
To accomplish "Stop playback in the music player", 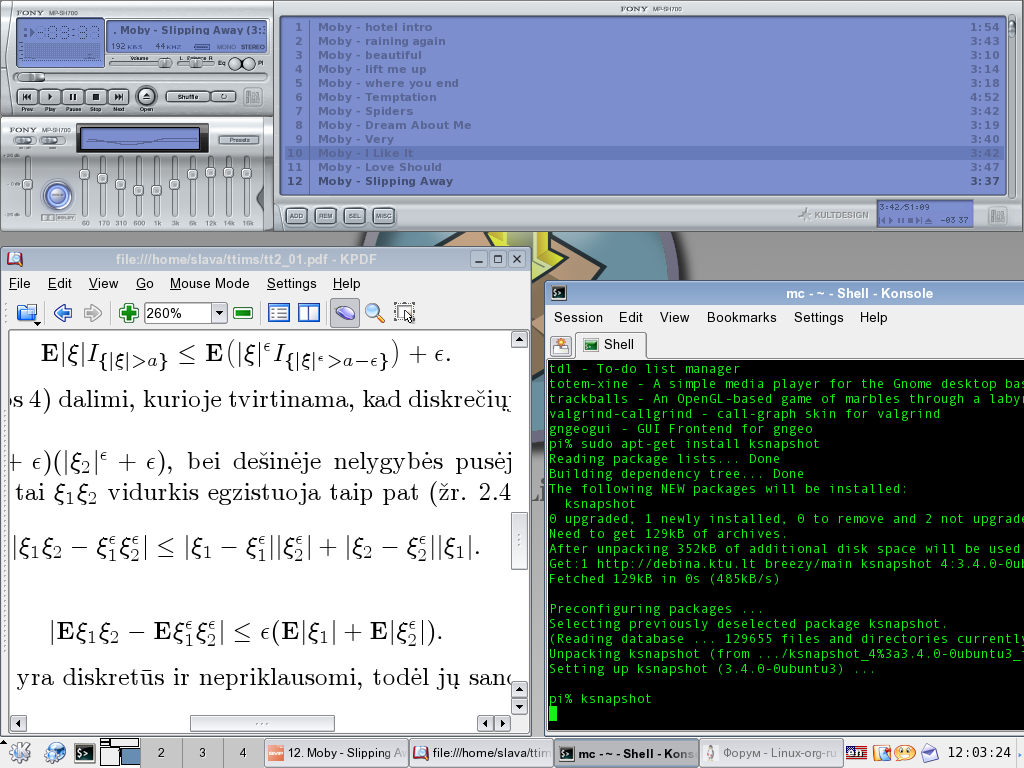I will 95,97.
